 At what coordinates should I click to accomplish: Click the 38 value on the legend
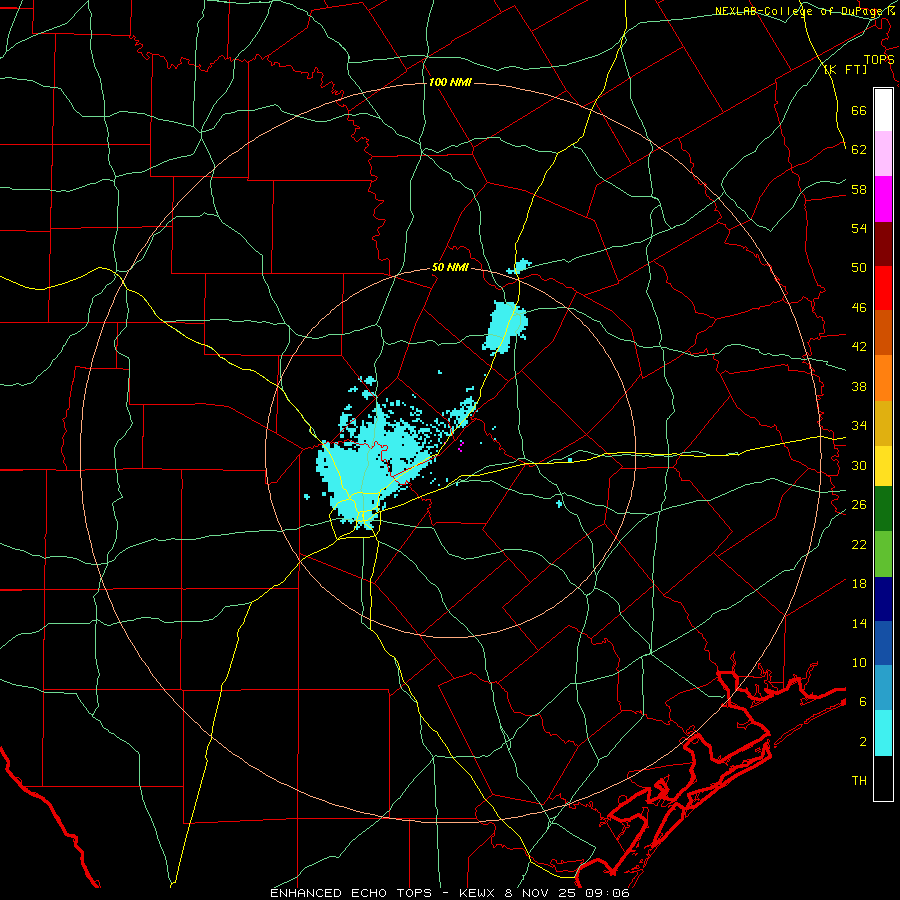click(x=859, y=386)
